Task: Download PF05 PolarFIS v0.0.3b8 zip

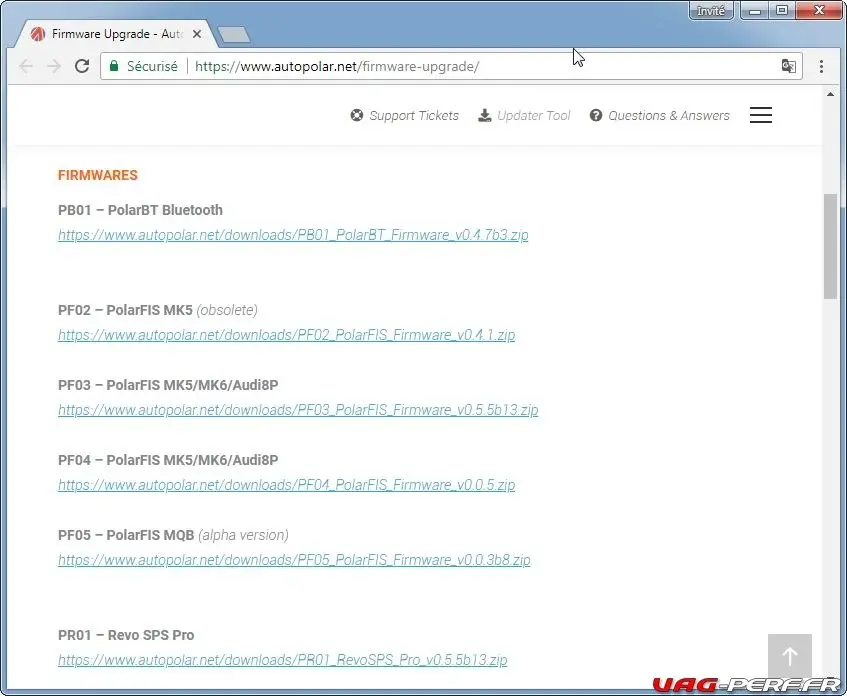Action: coord(294,560)
